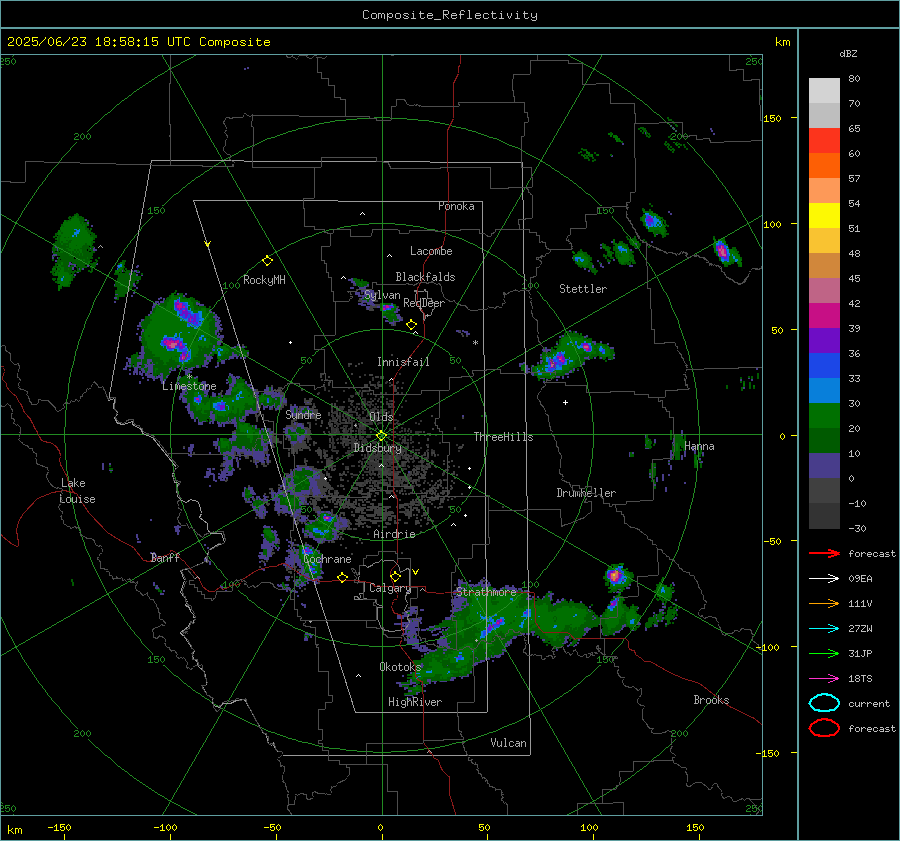Select the cyan 27ZW arrow in legend
Viewport: 900px width, 841px height.
pos(824,629)
